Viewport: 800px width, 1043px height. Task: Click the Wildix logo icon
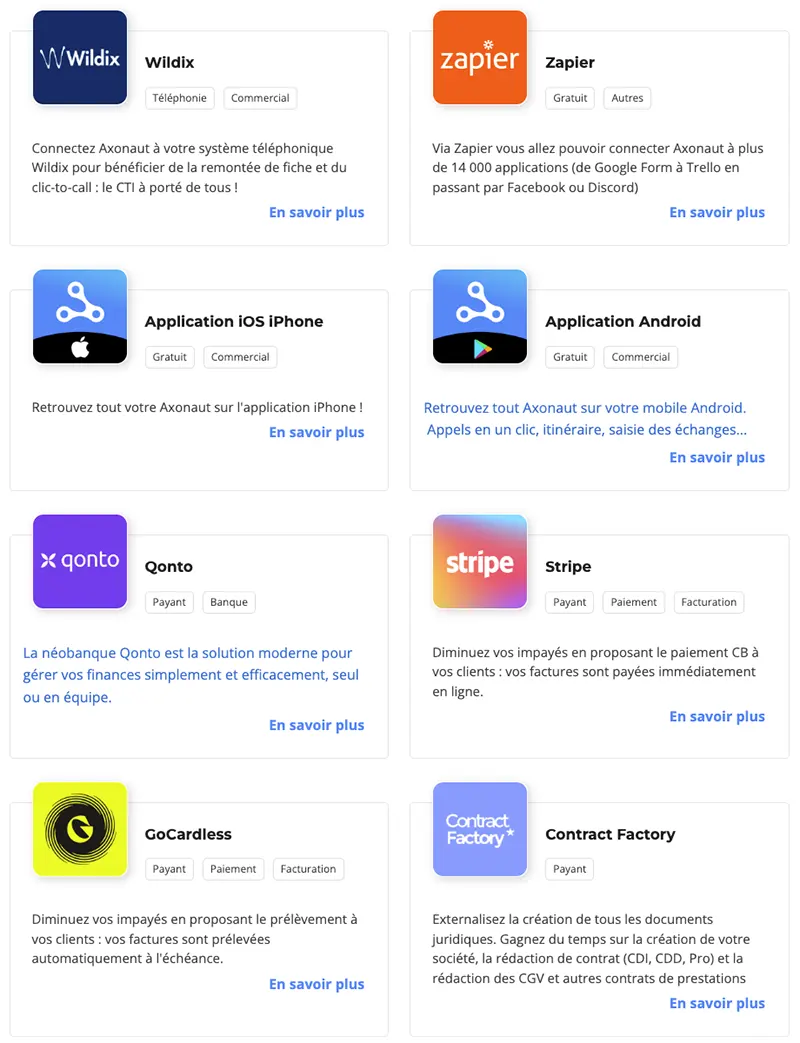80,57
